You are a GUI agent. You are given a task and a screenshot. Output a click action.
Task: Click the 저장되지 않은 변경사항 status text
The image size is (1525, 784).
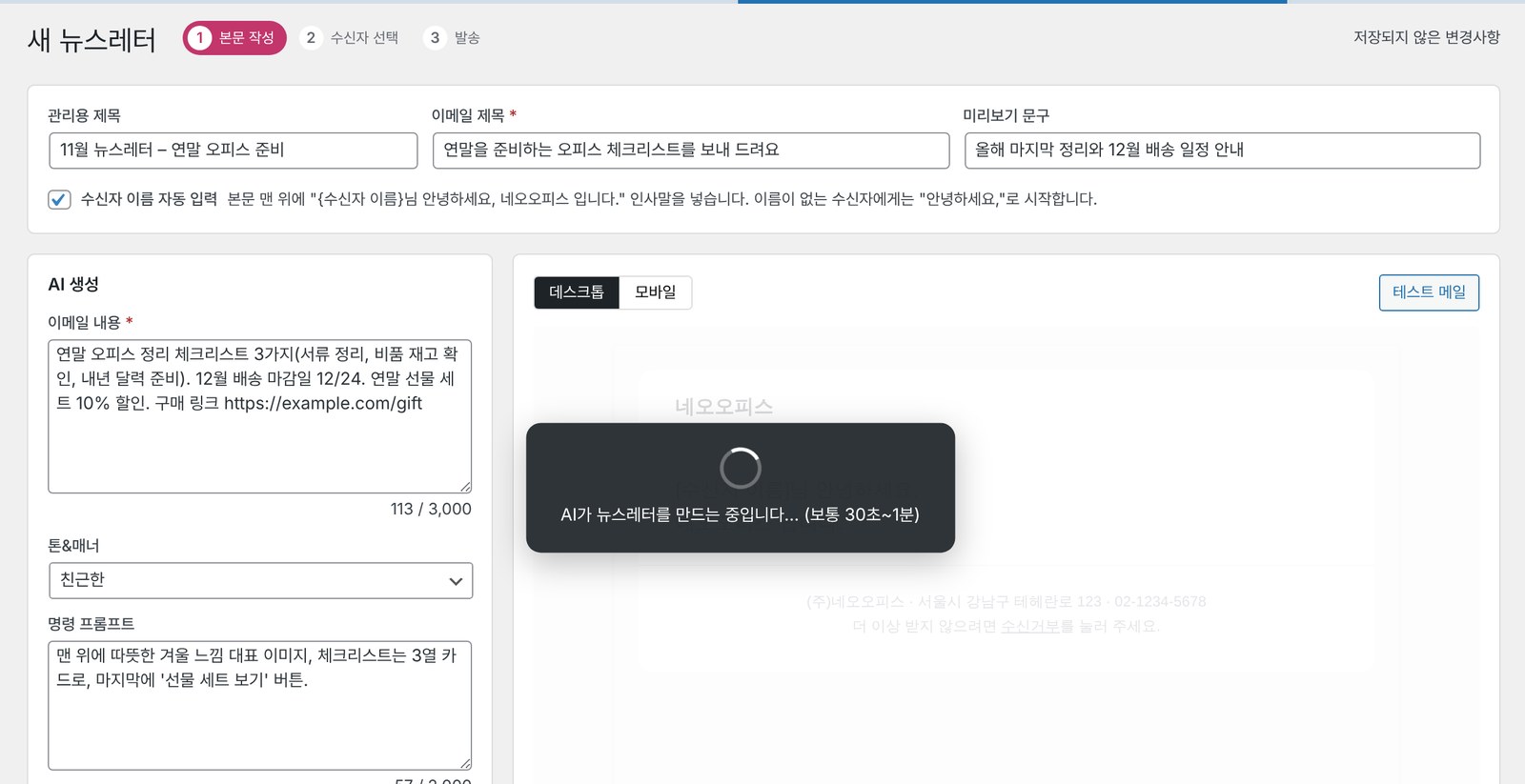[1427, 37]
